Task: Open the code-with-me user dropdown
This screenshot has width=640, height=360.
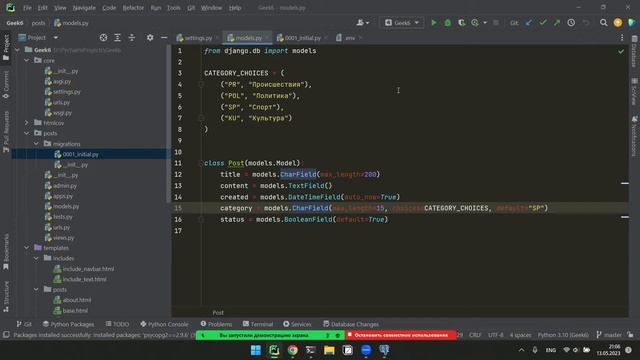Action: pyautogui.click(x=362, y=23)
